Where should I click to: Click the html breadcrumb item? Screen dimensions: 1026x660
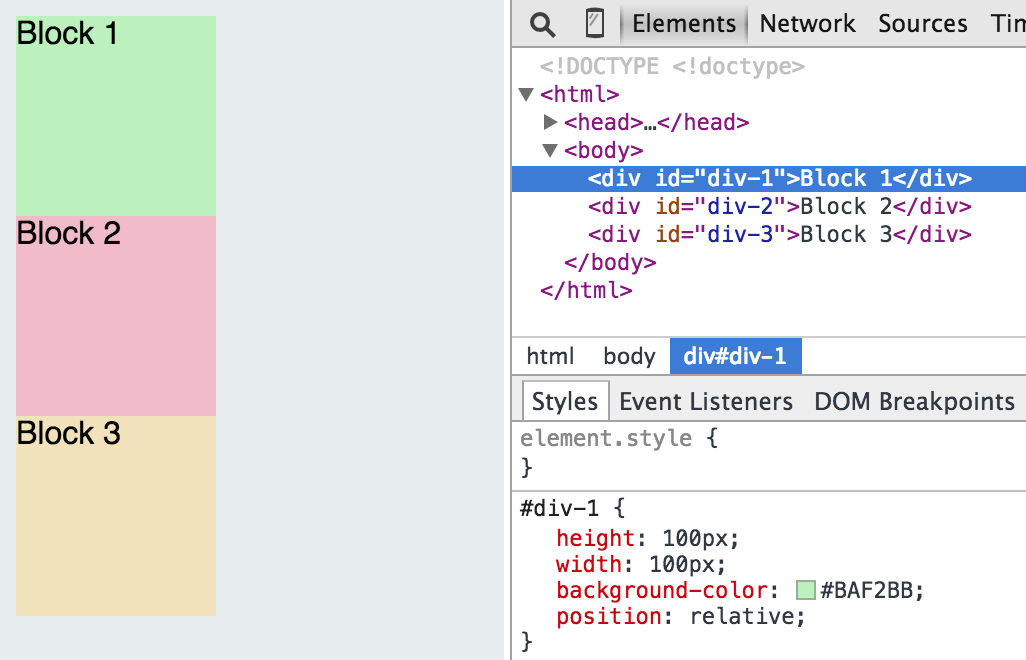click(550, 357)
